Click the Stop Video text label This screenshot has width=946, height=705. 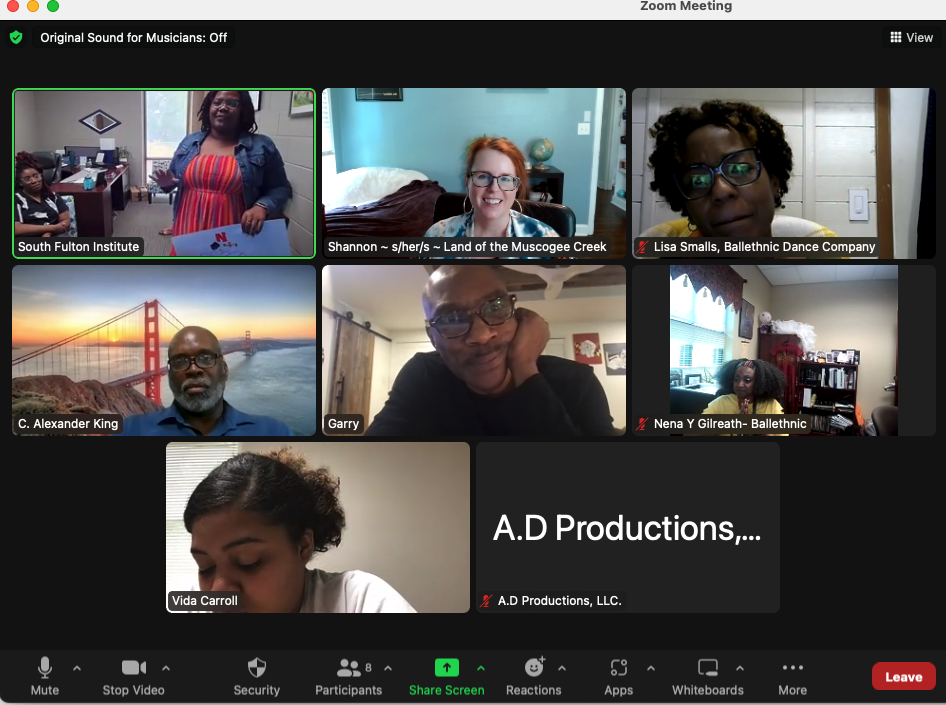[133, 690]
